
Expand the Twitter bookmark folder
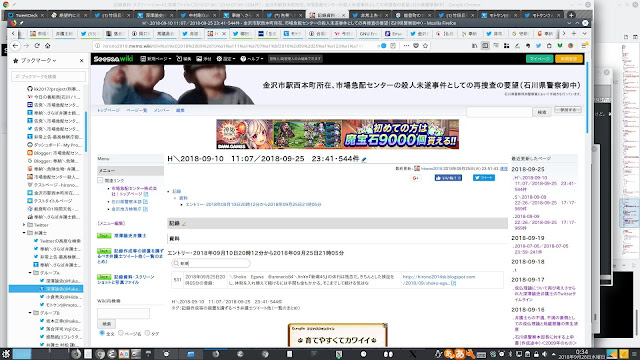click(24, 225)
